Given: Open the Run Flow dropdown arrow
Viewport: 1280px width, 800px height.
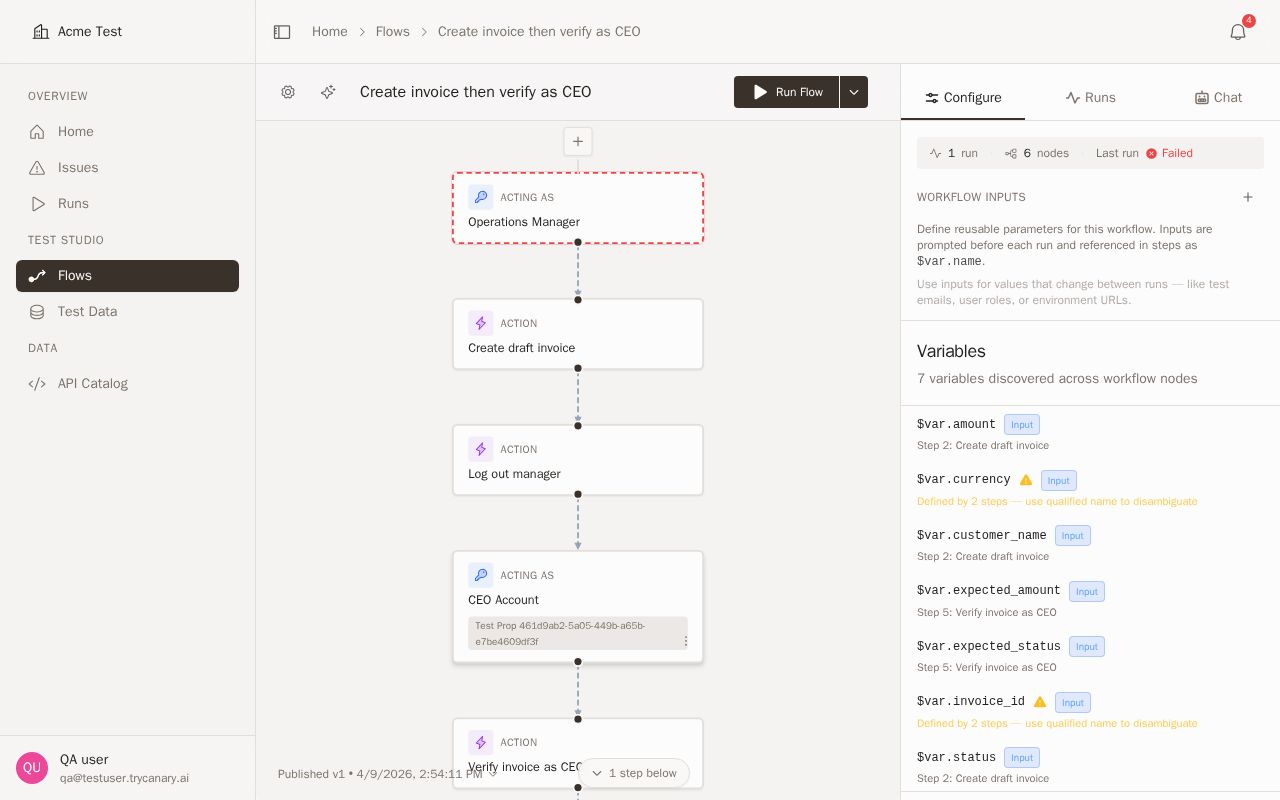Looking at the screenshot, I should pos(854,92).
